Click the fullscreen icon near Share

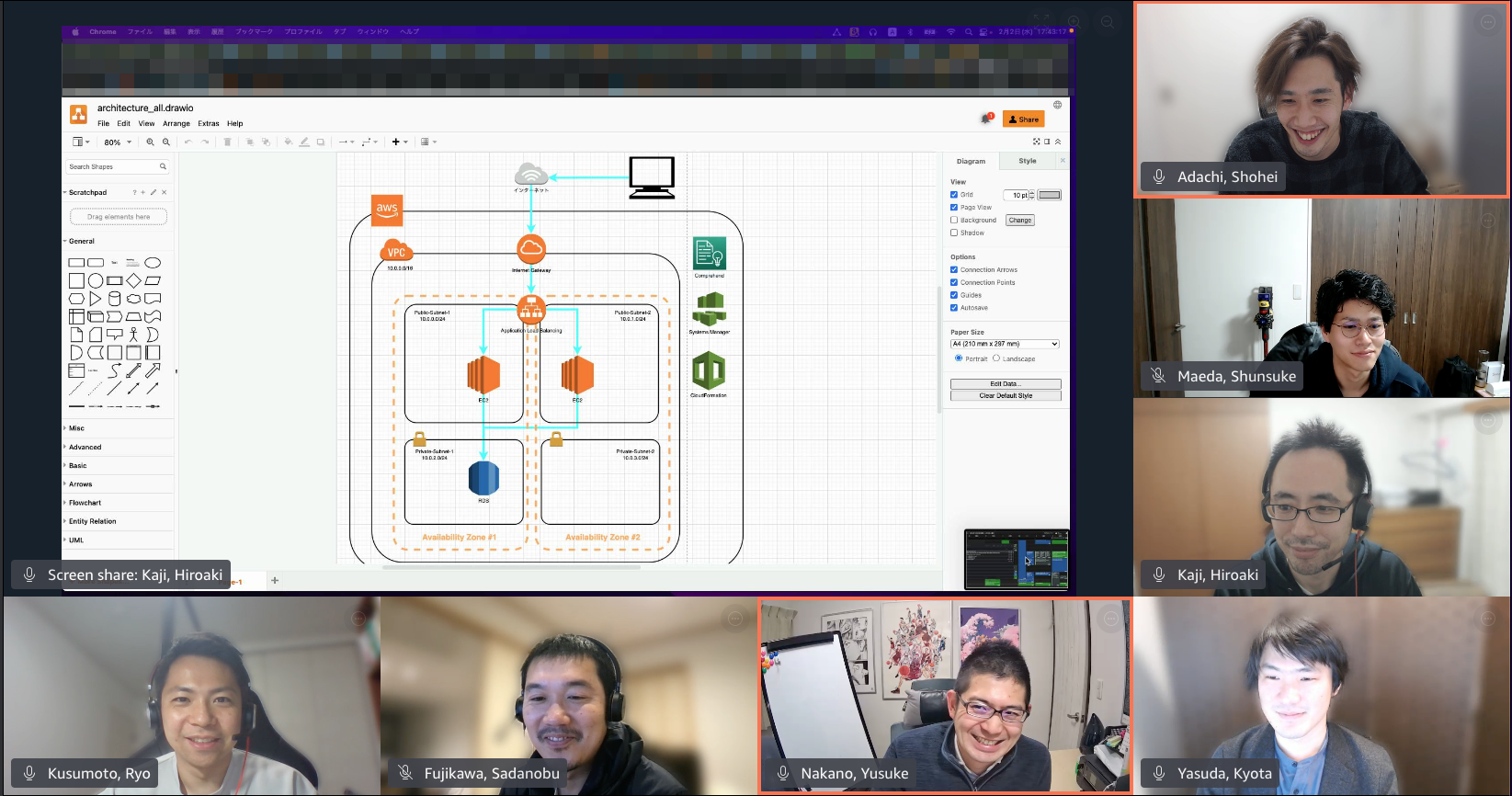(x=1037, y=142)
